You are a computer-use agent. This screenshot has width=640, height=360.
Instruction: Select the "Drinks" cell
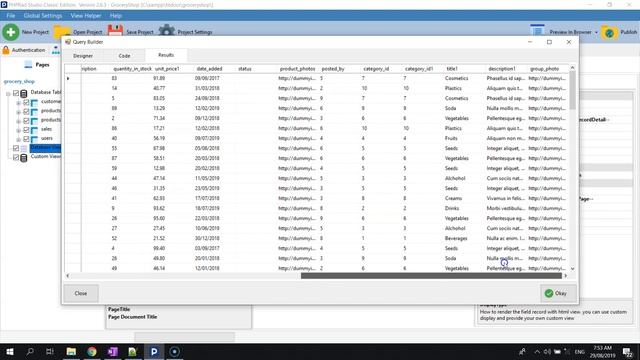click(452, 208)
